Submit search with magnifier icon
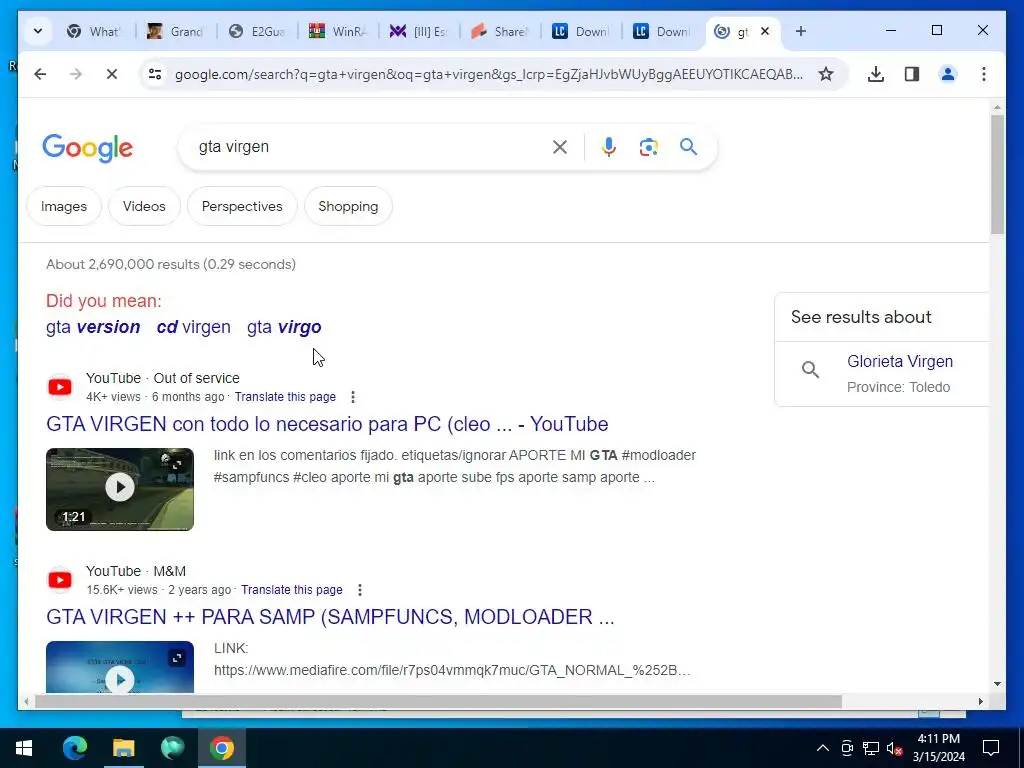 (688, 147)
